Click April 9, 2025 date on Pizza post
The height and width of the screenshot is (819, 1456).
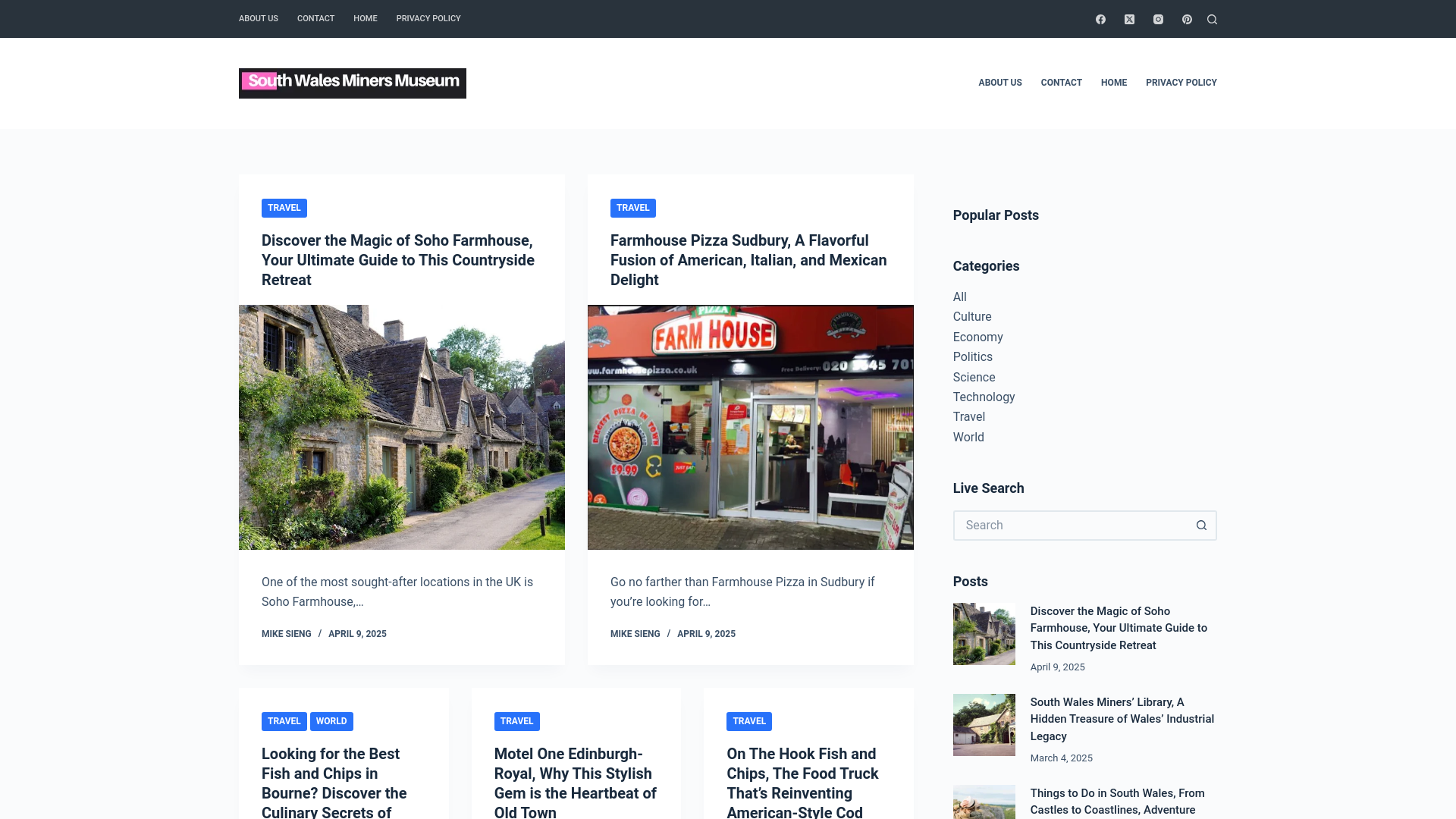tap(706, 634)
